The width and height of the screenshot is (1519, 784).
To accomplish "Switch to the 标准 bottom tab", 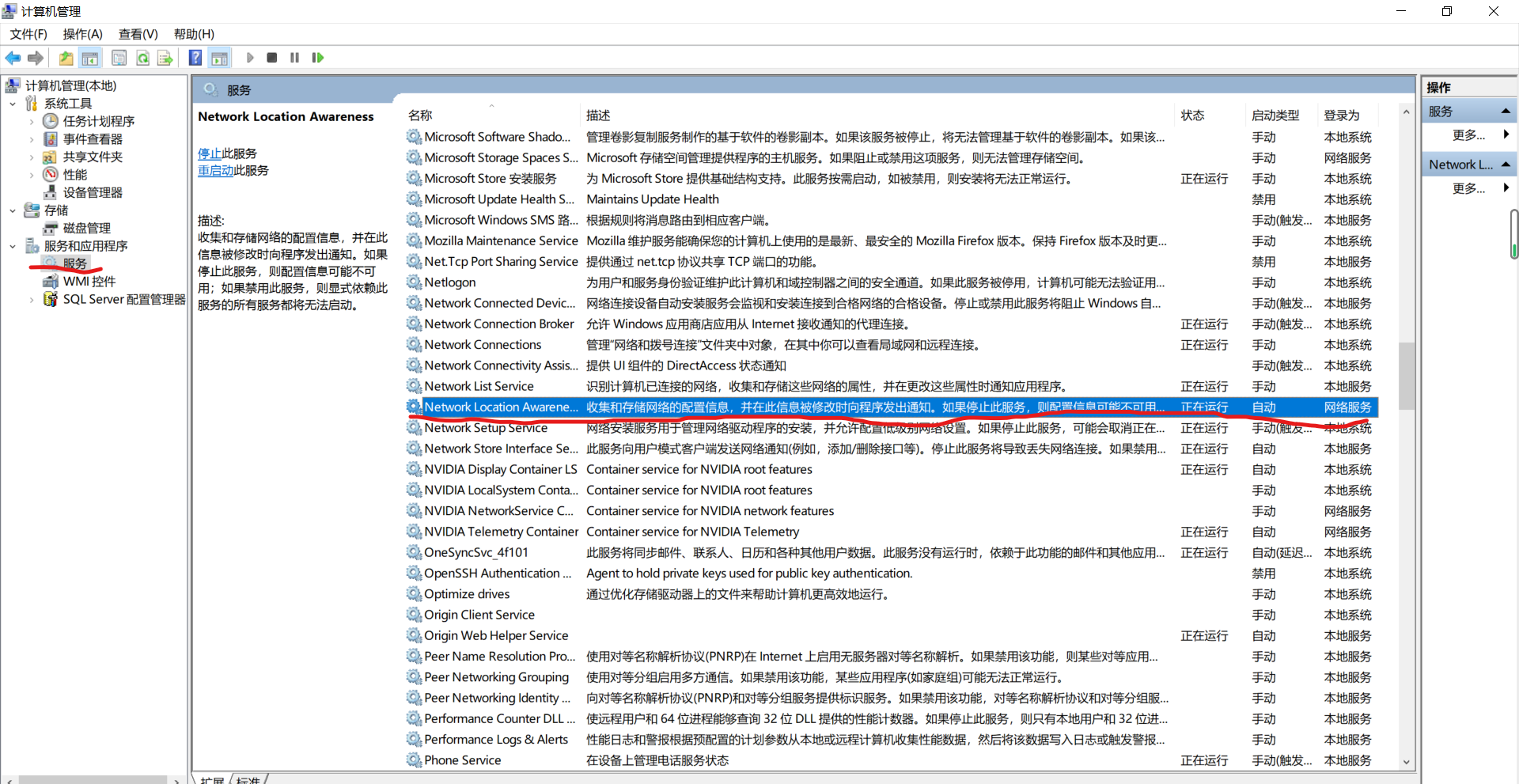I will pos(248,779).
